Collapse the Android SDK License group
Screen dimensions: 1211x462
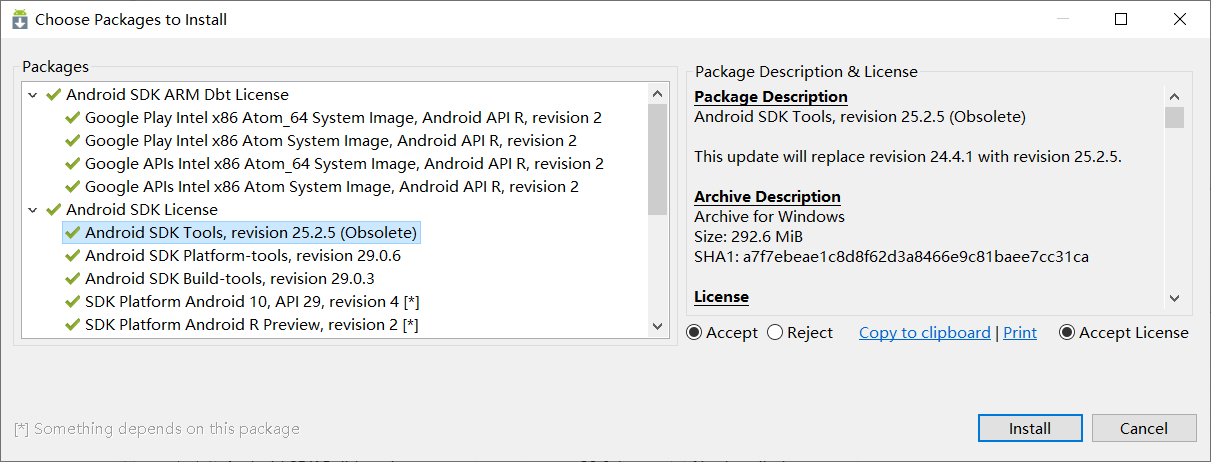point(33,210)
